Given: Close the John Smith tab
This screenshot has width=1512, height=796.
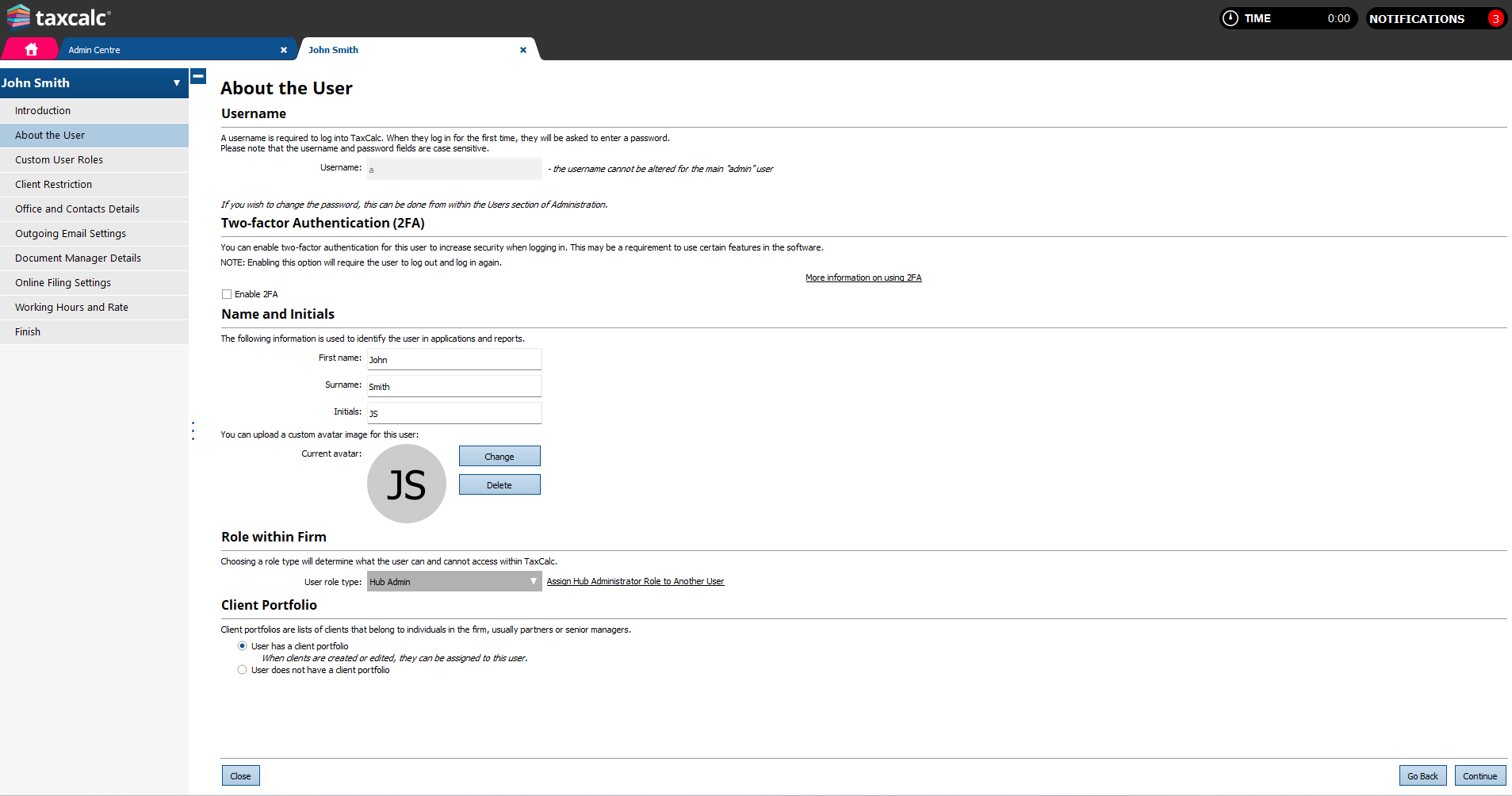Looking at the screenshot, I should (x=523, y=50).
